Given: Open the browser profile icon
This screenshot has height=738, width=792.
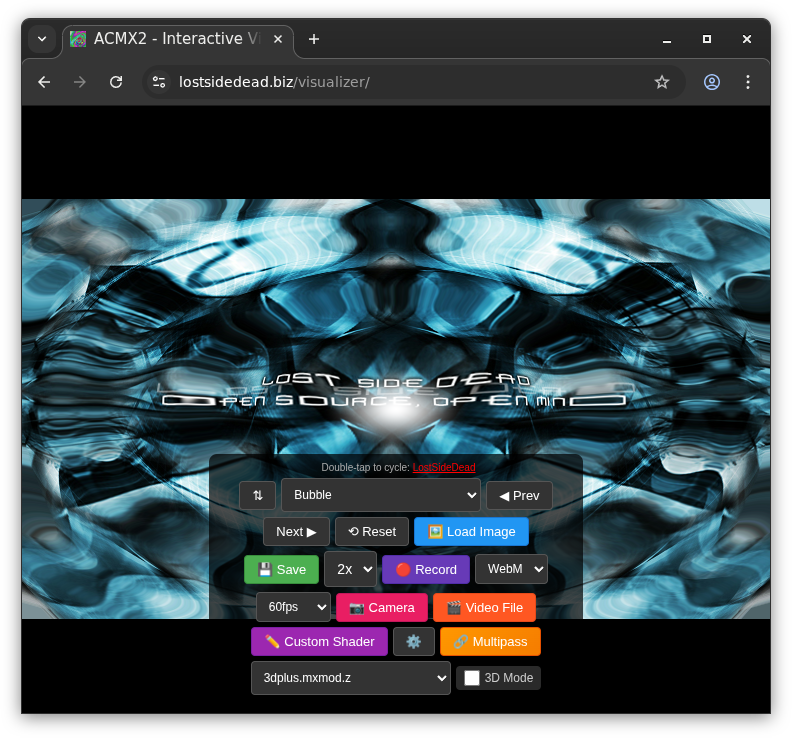Looking at the screenshot, I should [712, 82].
